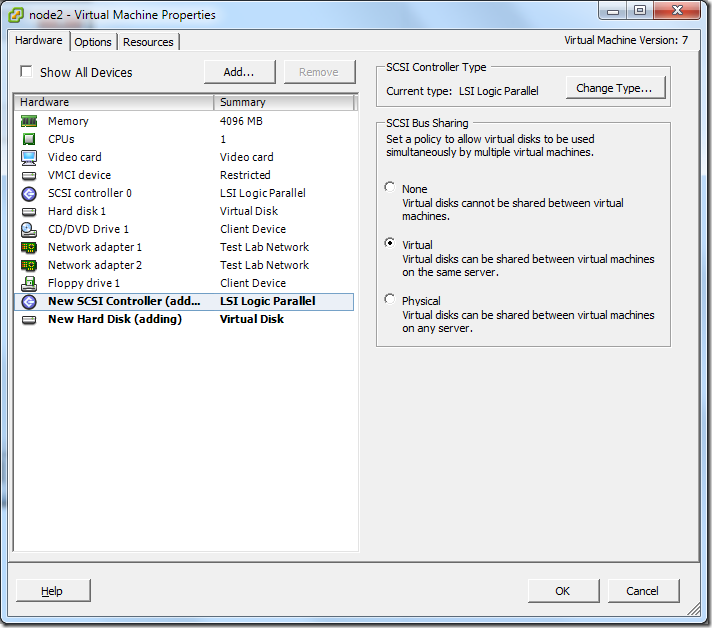Select New SCSI Controller (adding) row

click(x=184, y=302)
